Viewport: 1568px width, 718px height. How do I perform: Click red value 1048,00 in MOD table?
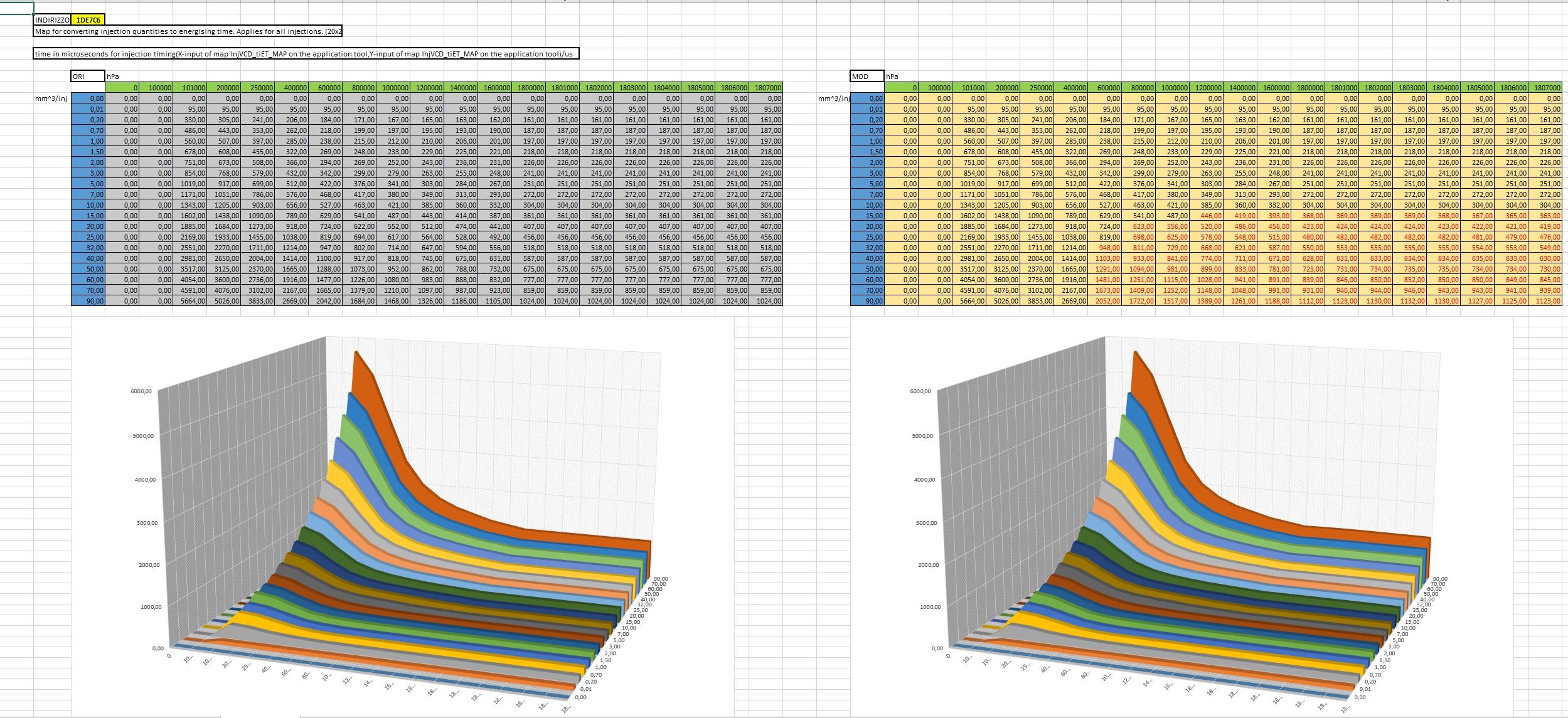1240,290
